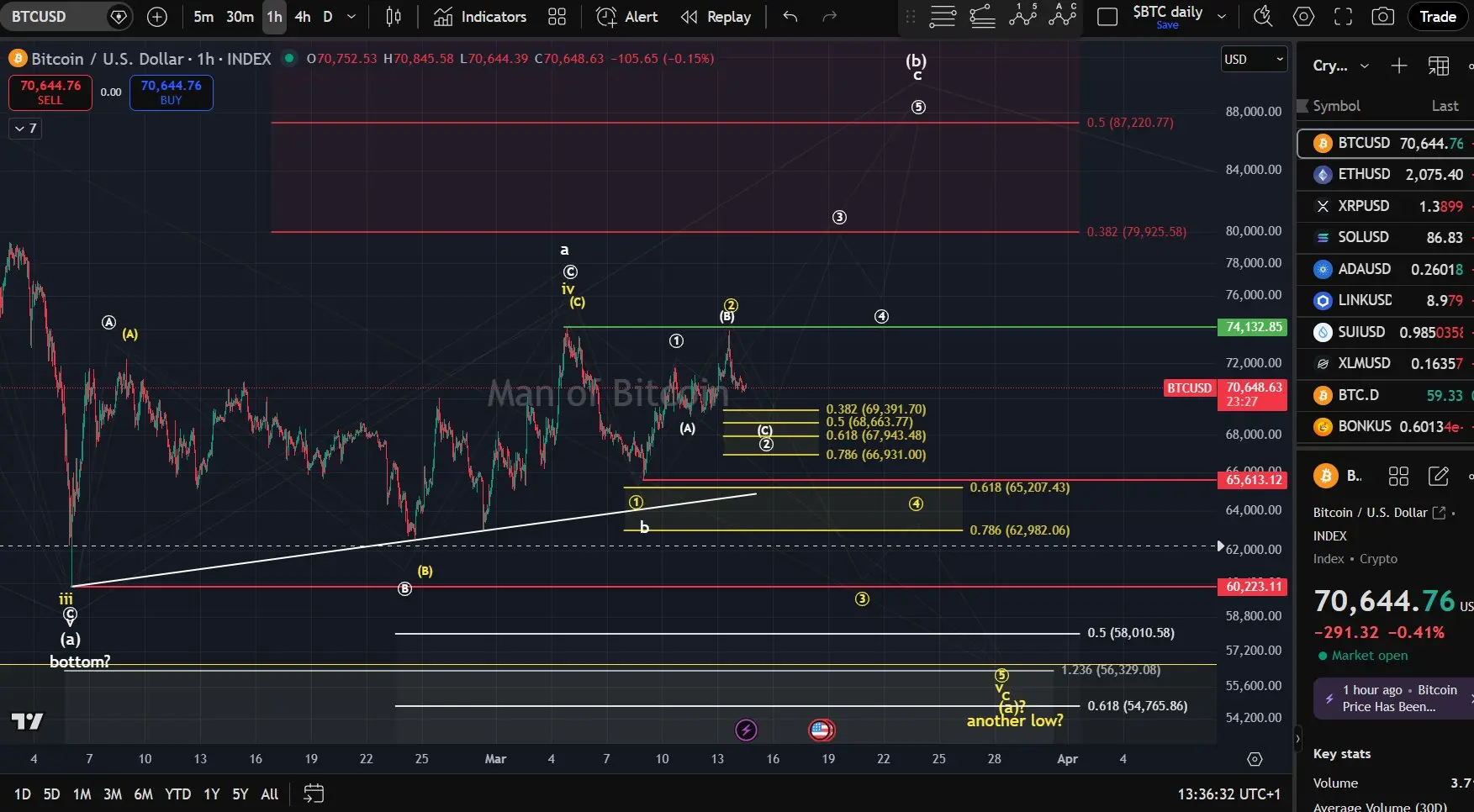
Task: Save the $BTC daily layout
Action: (1167, 25)
